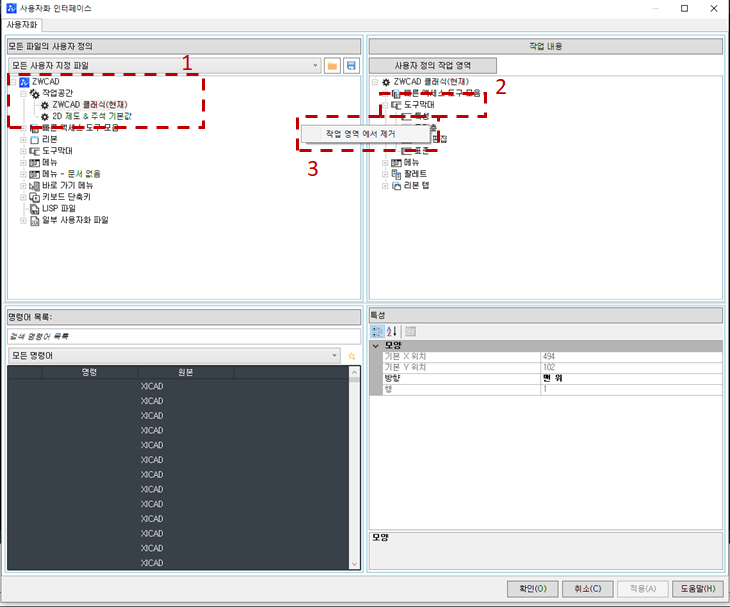Screen dimensions: 730x607
Task: Click the 메뉴 - 문서 없음 node icon
Action: click(x=34, y=174)
